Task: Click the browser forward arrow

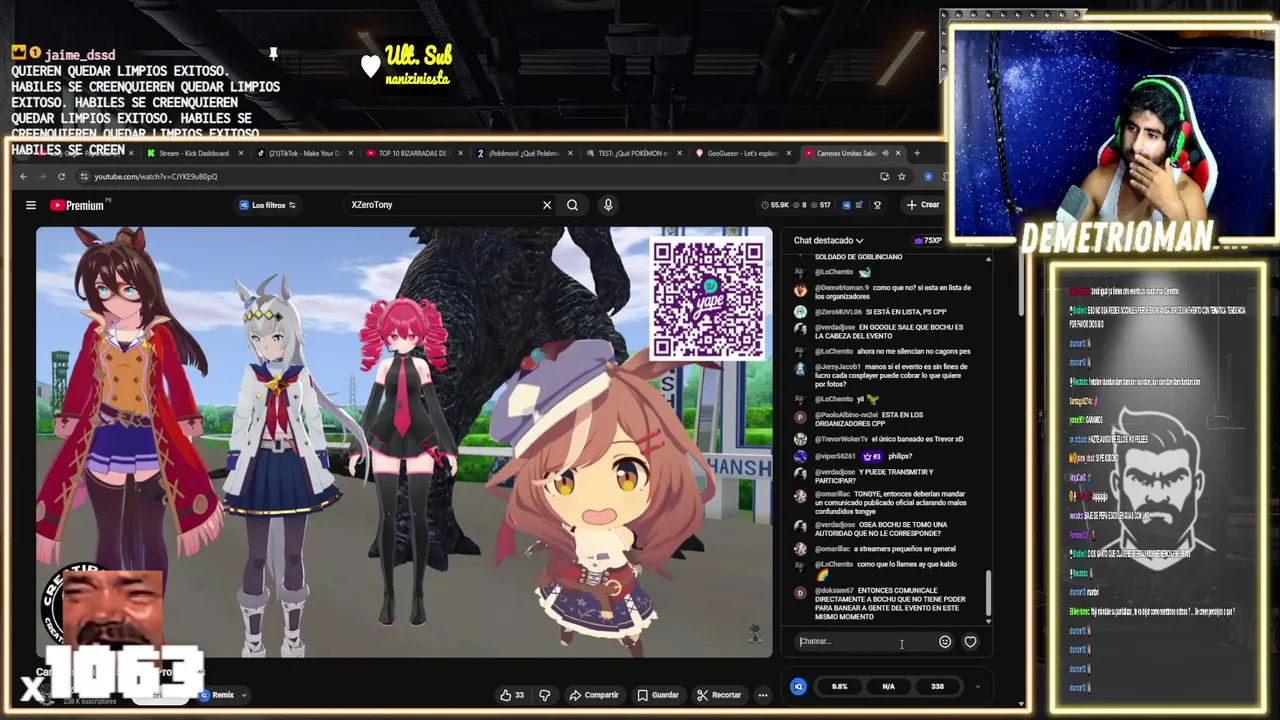Action: tap(42, 176)
